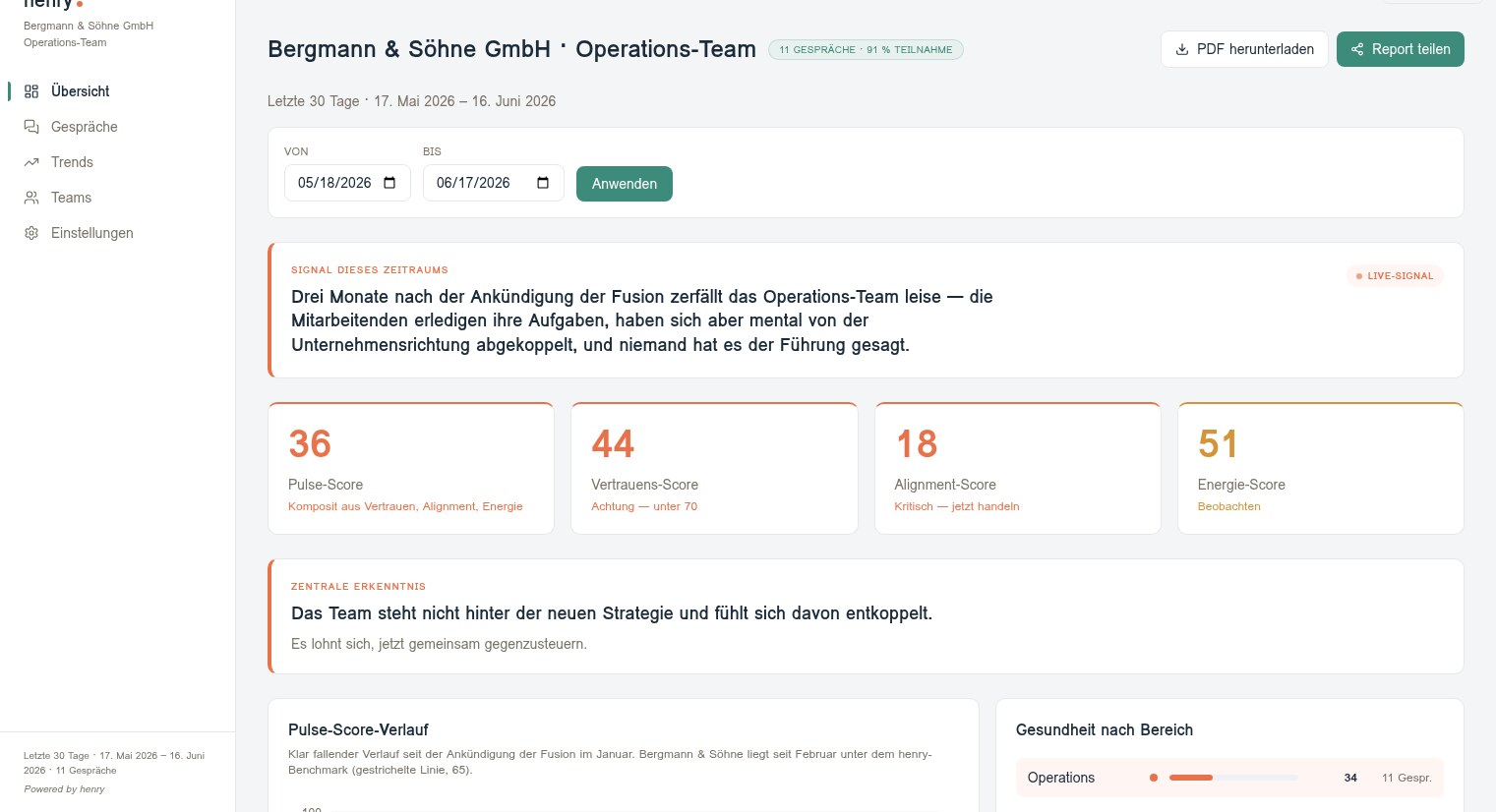Click the text Kritisch — jetzt handeln
The width and height of the screenshot is (1496, 812).
[956, 506]
